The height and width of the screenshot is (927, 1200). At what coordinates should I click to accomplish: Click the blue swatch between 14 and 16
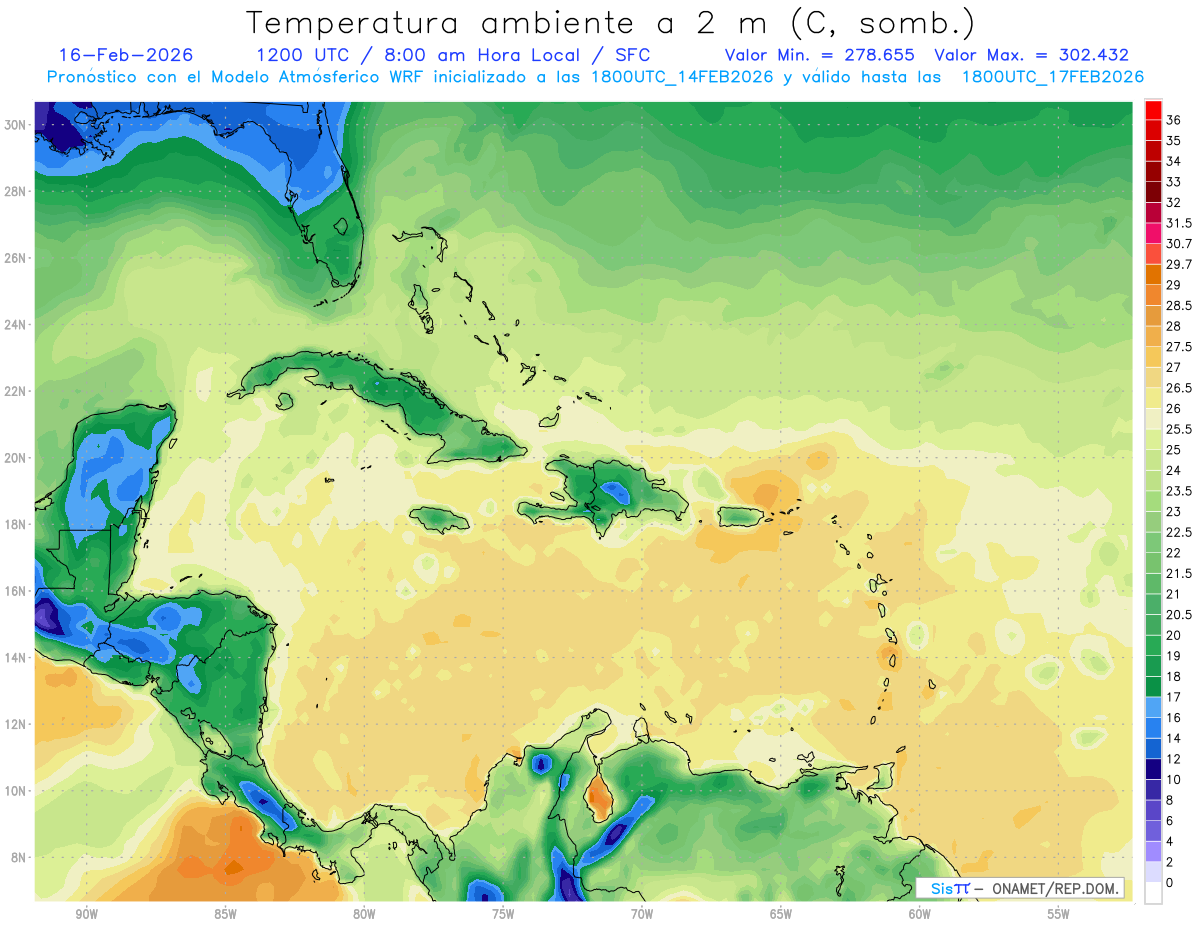point(1153,728)
